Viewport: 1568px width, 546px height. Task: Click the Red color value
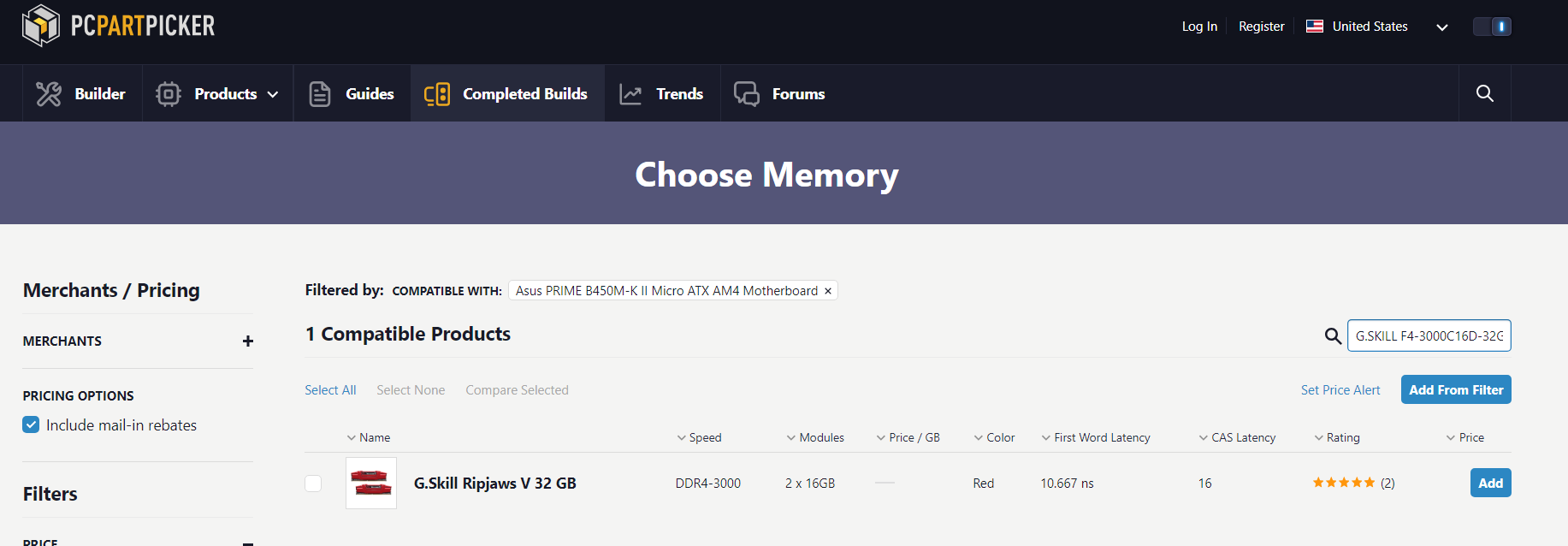[984, 484]
